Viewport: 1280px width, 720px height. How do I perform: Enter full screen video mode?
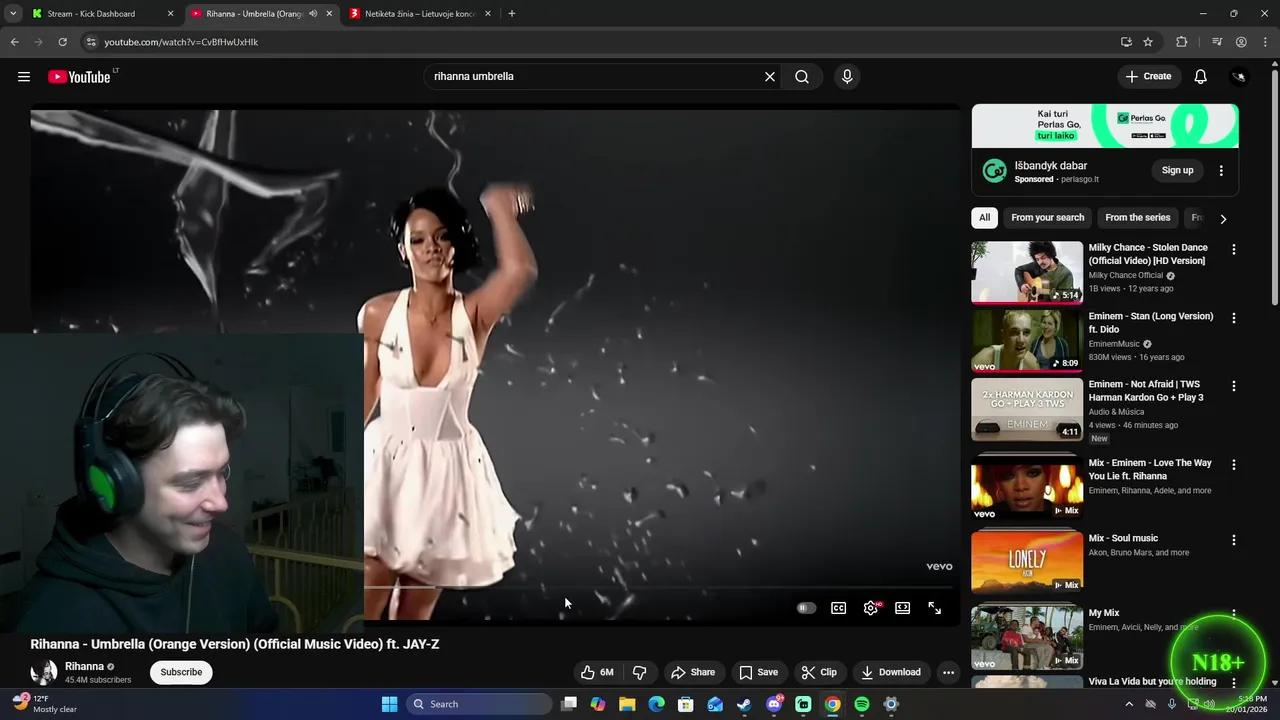(x=935, y=608)
